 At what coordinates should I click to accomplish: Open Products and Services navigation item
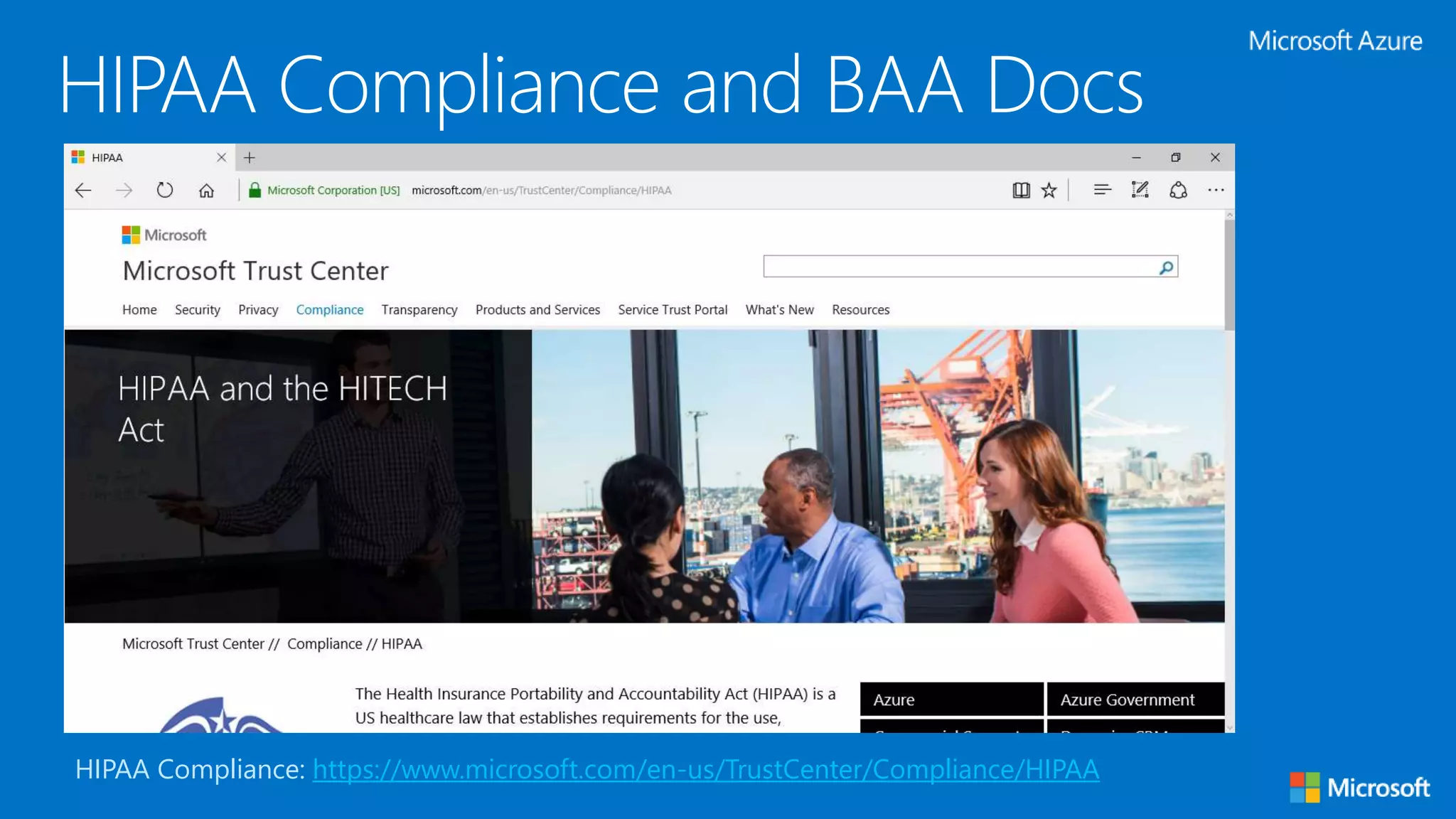pos(538,310)
